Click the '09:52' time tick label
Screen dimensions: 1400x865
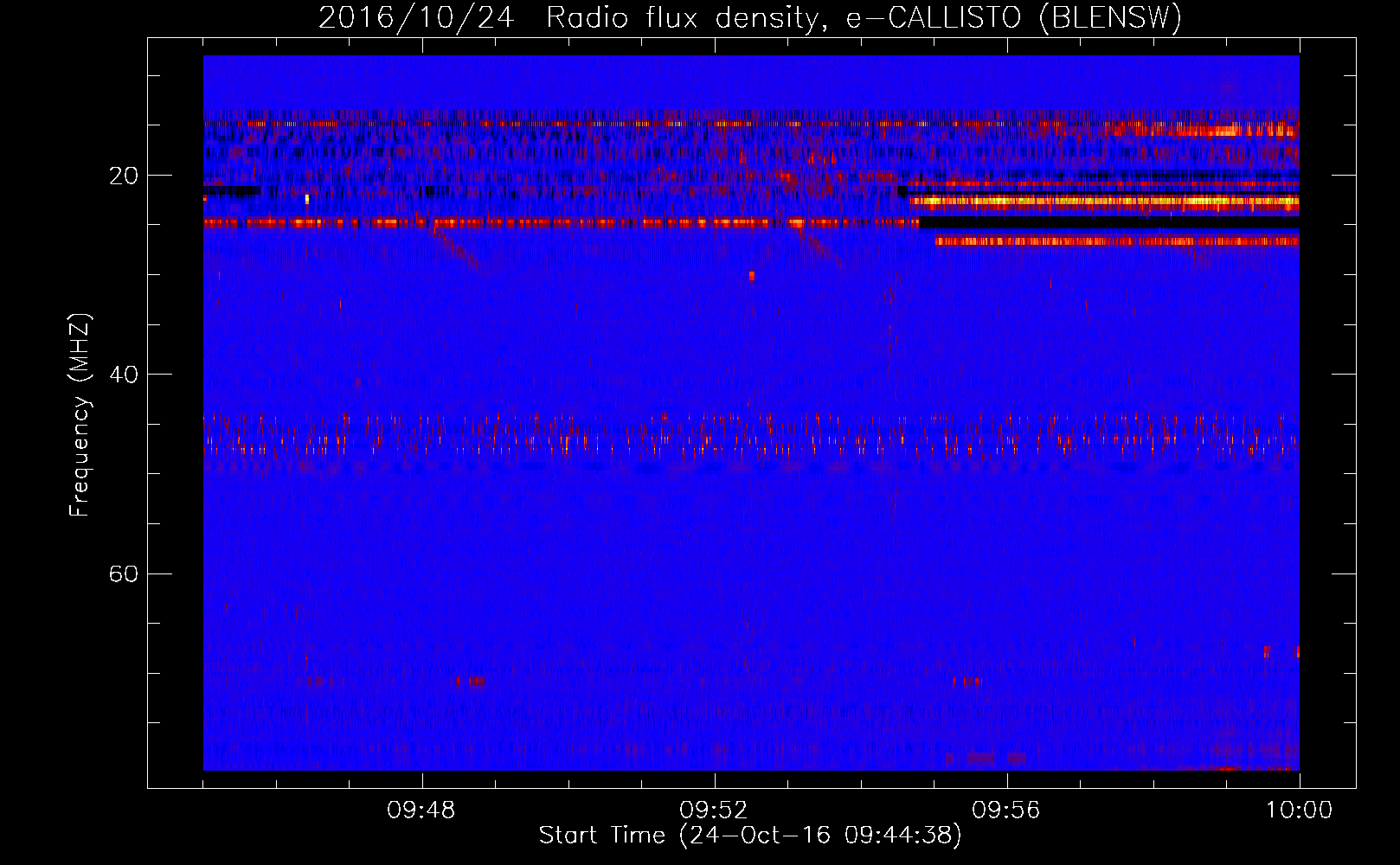pos(714,811)
